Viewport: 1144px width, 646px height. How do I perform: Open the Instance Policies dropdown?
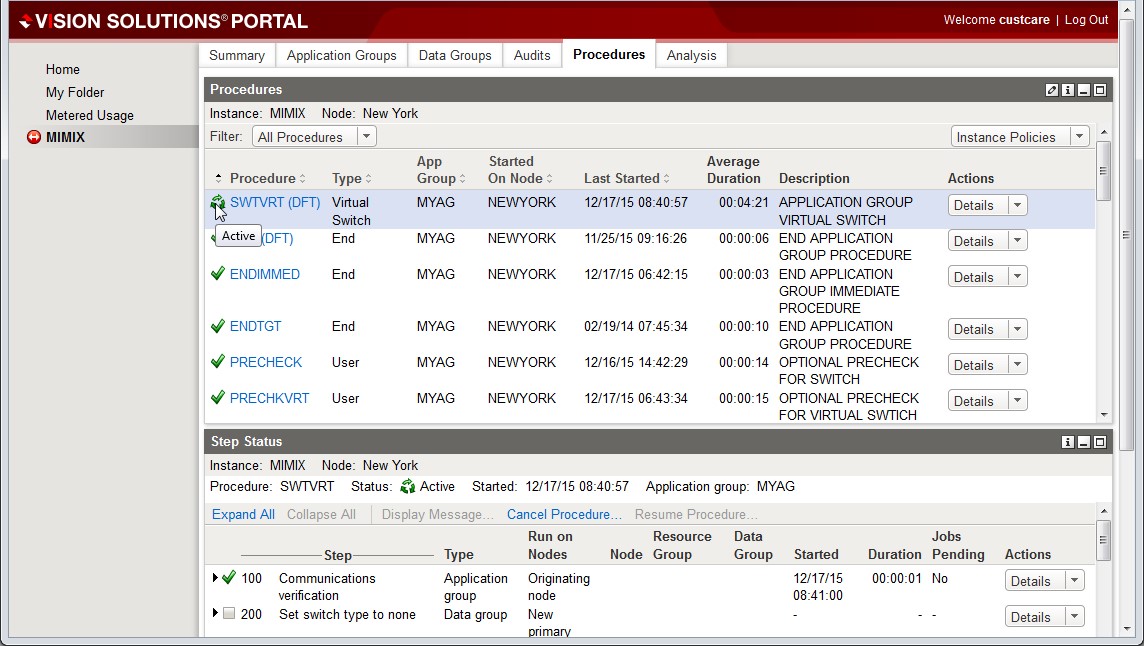click(x=1019, y=137)
